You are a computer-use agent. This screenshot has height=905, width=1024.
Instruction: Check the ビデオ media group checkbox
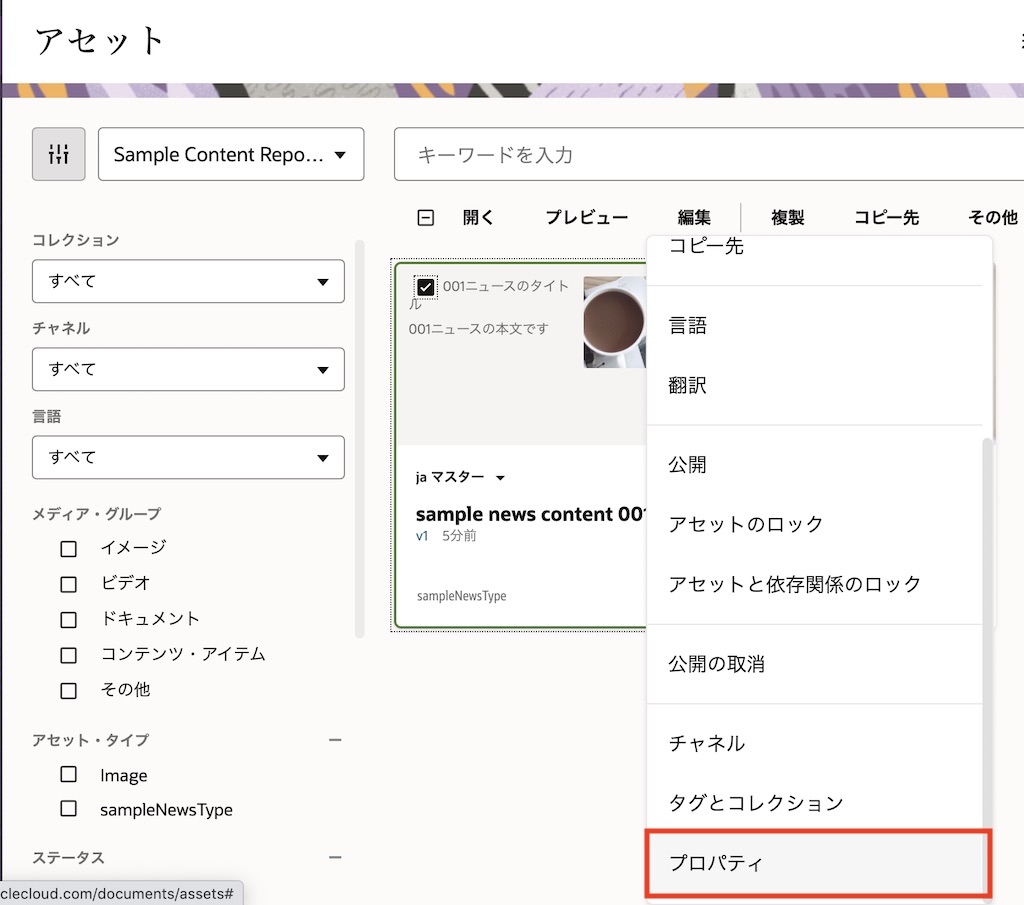pyautogui.click(x=68, y=583)
